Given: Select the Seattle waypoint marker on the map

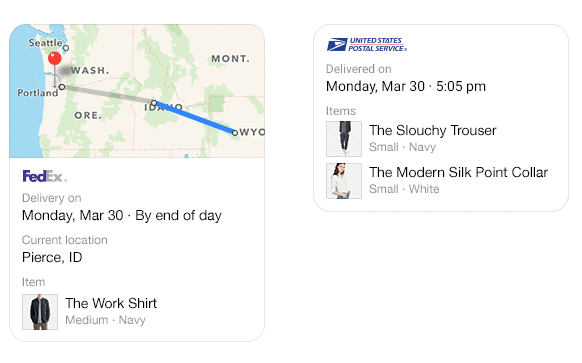Looking at the screenshot, I should 66,48.
